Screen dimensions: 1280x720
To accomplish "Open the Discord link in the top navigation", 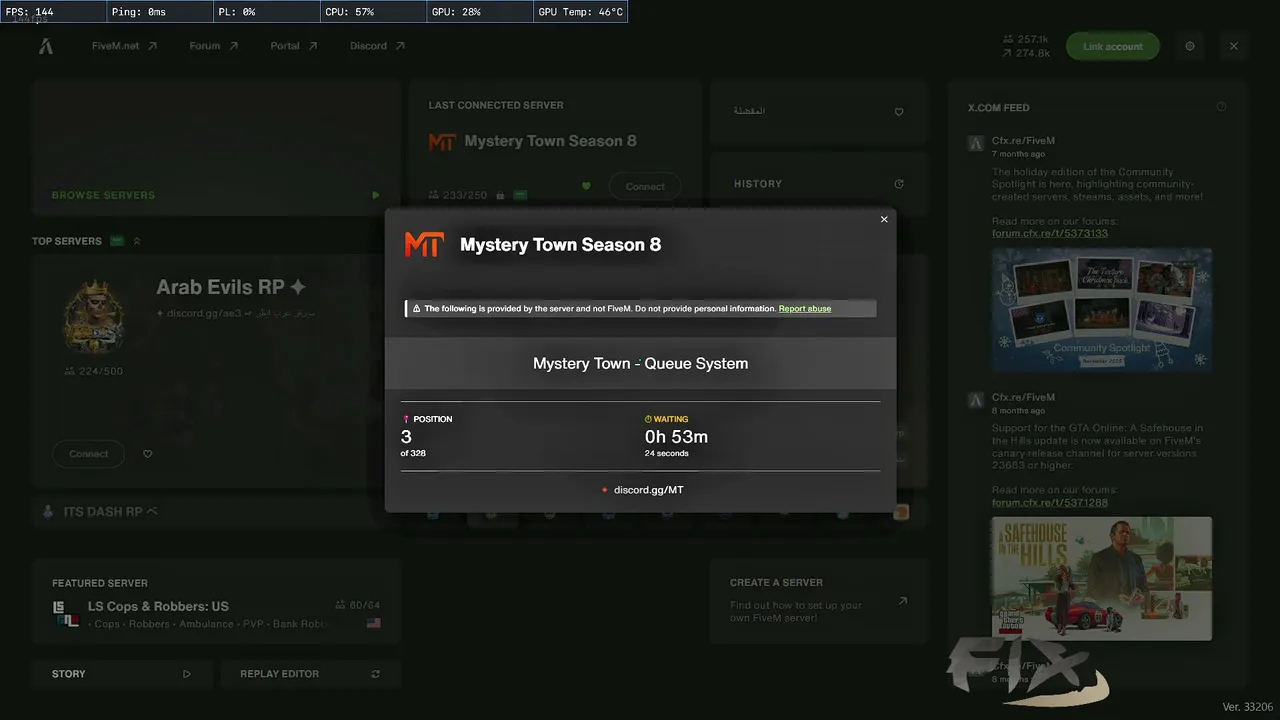I will tap(377, 46).
